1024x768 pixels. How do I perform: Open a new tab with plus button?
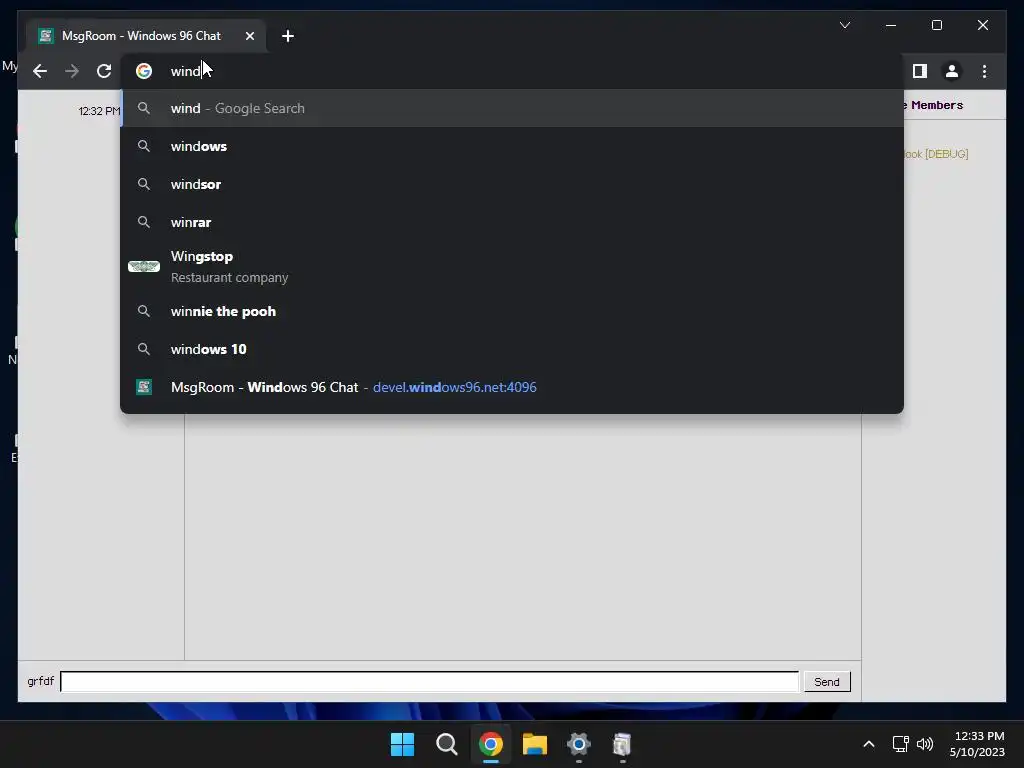[287, 36]
